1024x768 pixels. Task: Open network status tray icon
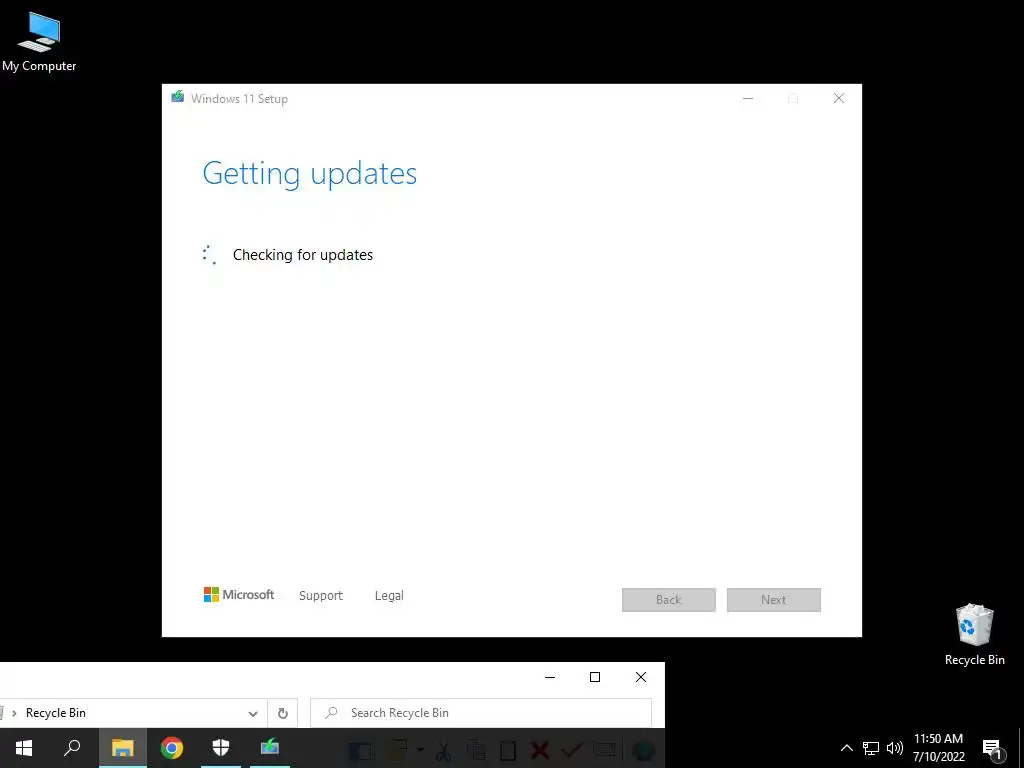click(871, 748)
